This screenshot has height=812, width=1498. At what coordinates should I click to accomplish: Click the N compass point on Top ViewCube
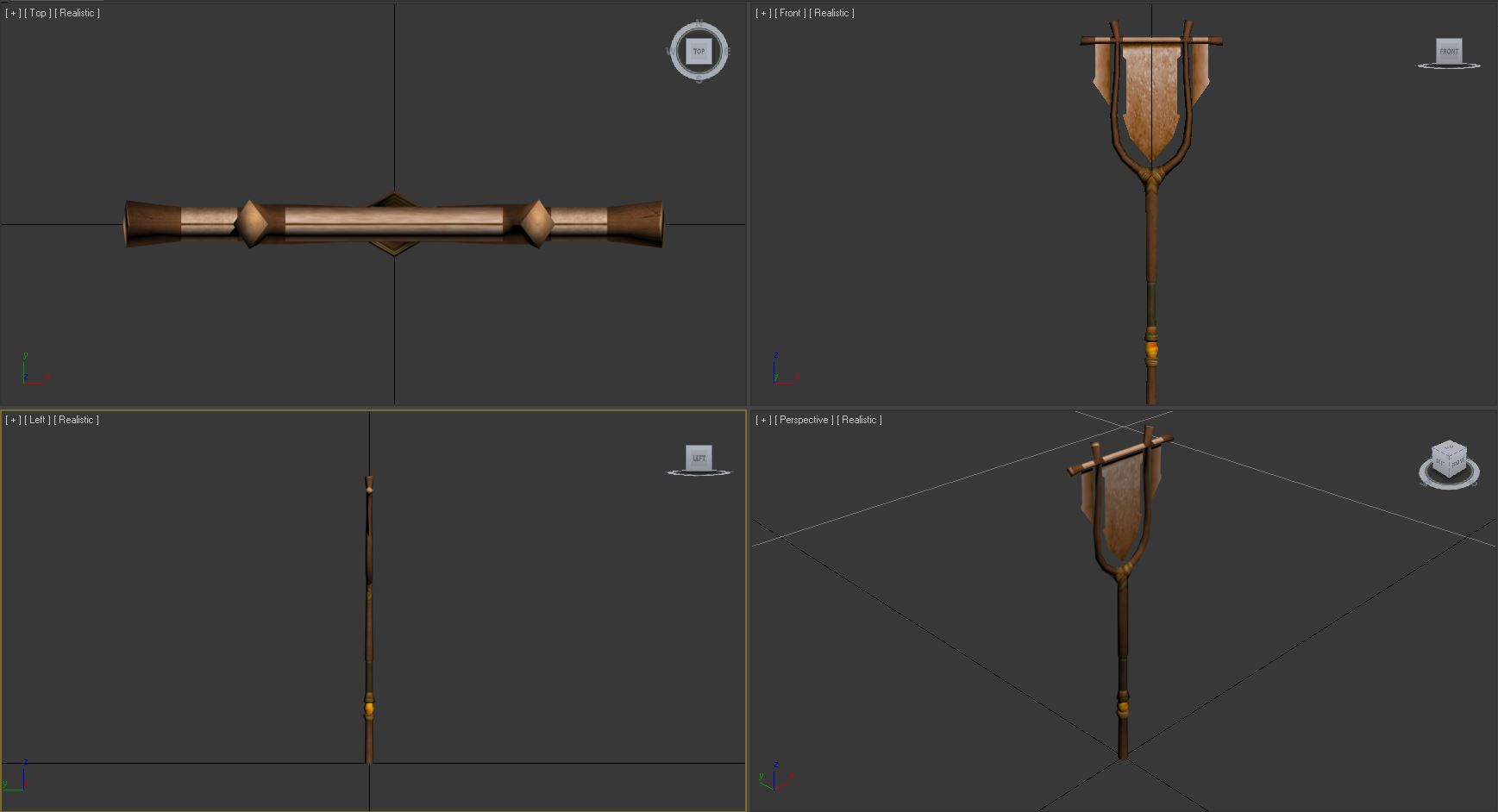pyautogui.click(x=699, y=23)
